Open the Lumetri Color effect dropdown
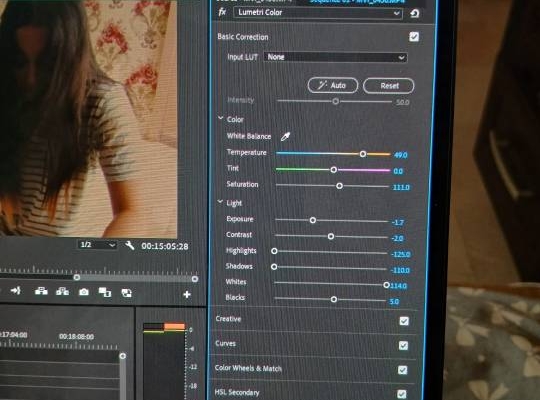The width and height of the screenshot is (540, 400). pos(318,13)
